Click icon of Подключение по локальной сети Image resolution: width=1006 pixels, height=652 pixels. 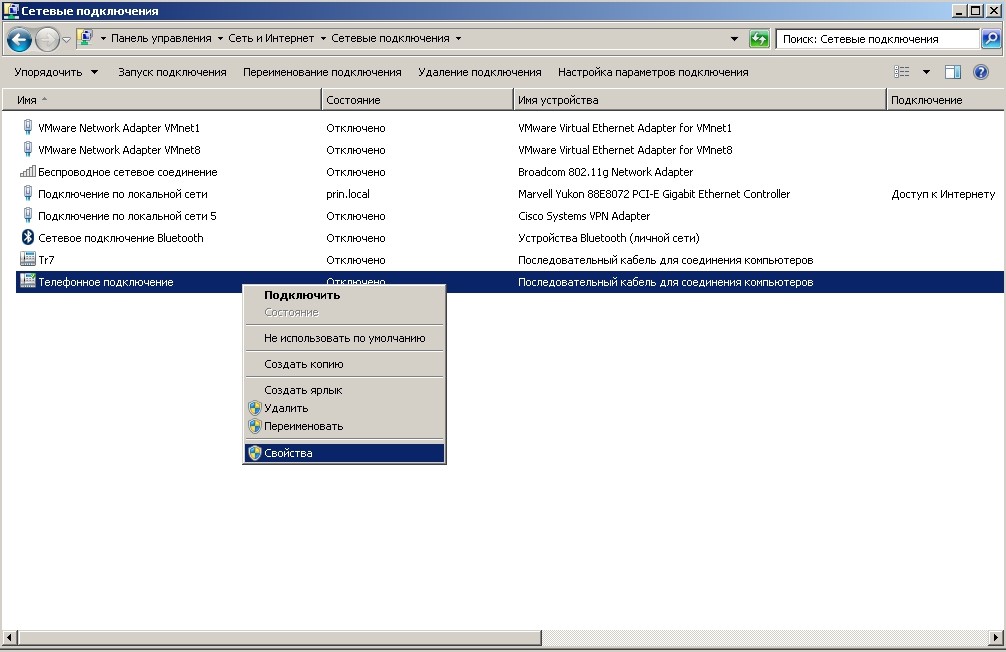tap(28, 193)
